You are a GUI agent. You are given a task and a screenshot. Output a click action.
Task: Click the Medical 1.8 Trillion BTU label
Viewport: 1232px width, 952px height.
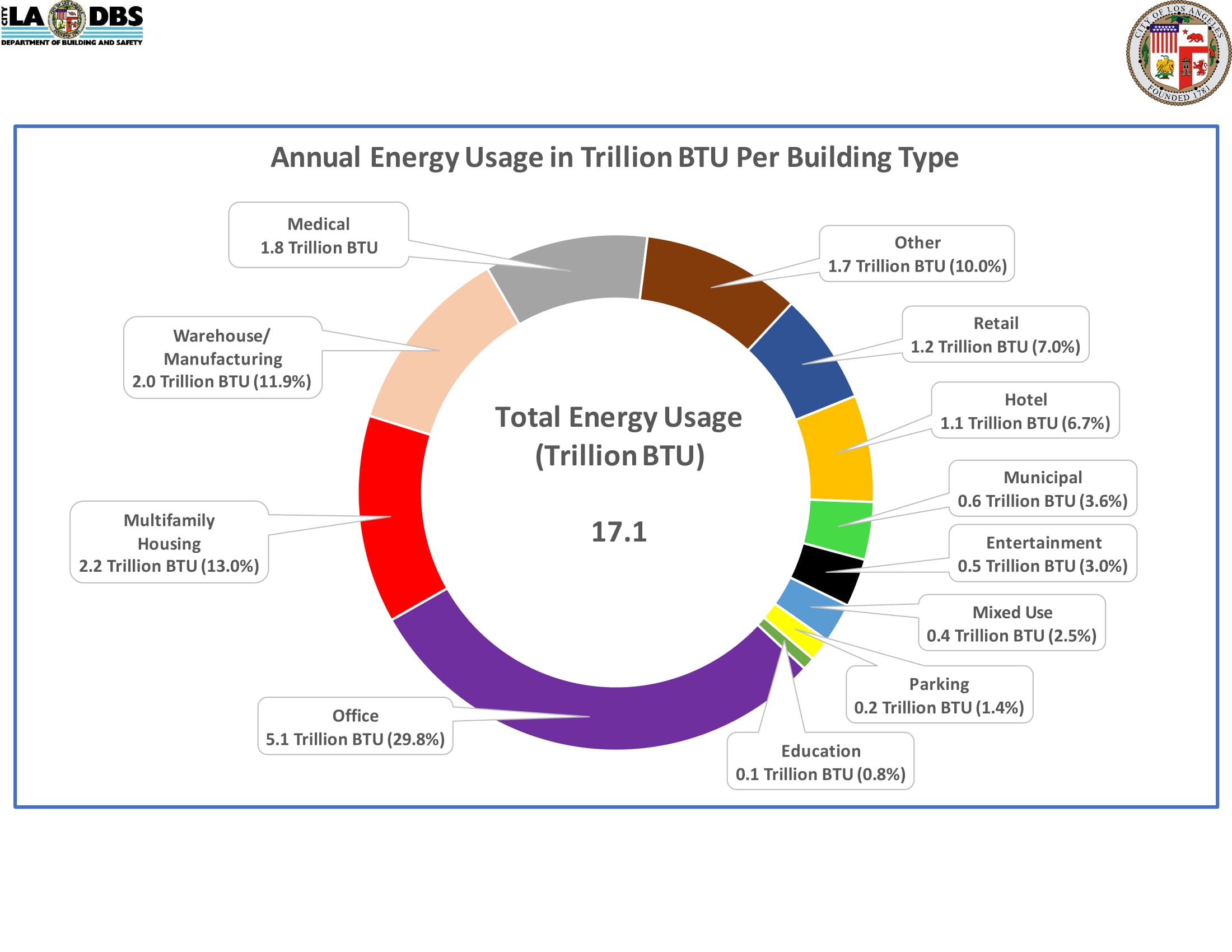click(319, 235)
